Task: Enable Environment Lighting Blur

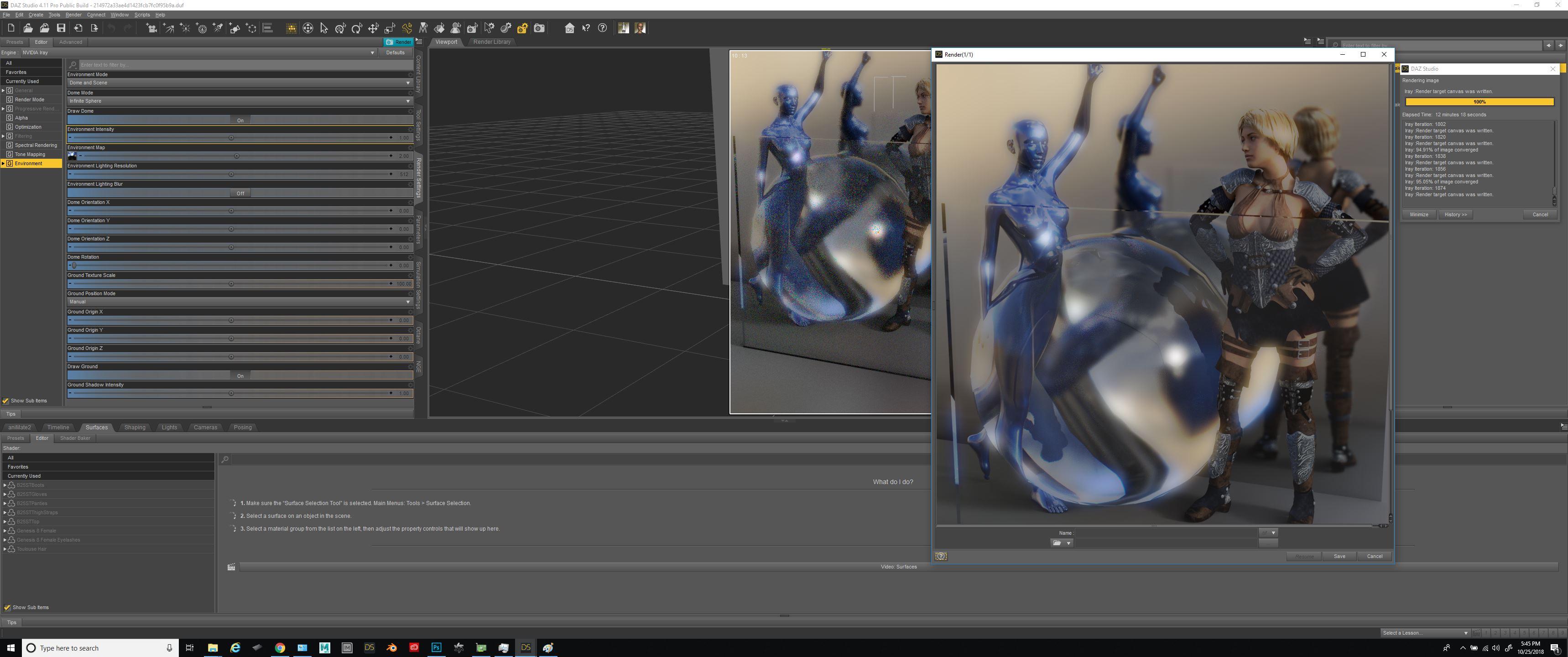Action: [240, 193]
